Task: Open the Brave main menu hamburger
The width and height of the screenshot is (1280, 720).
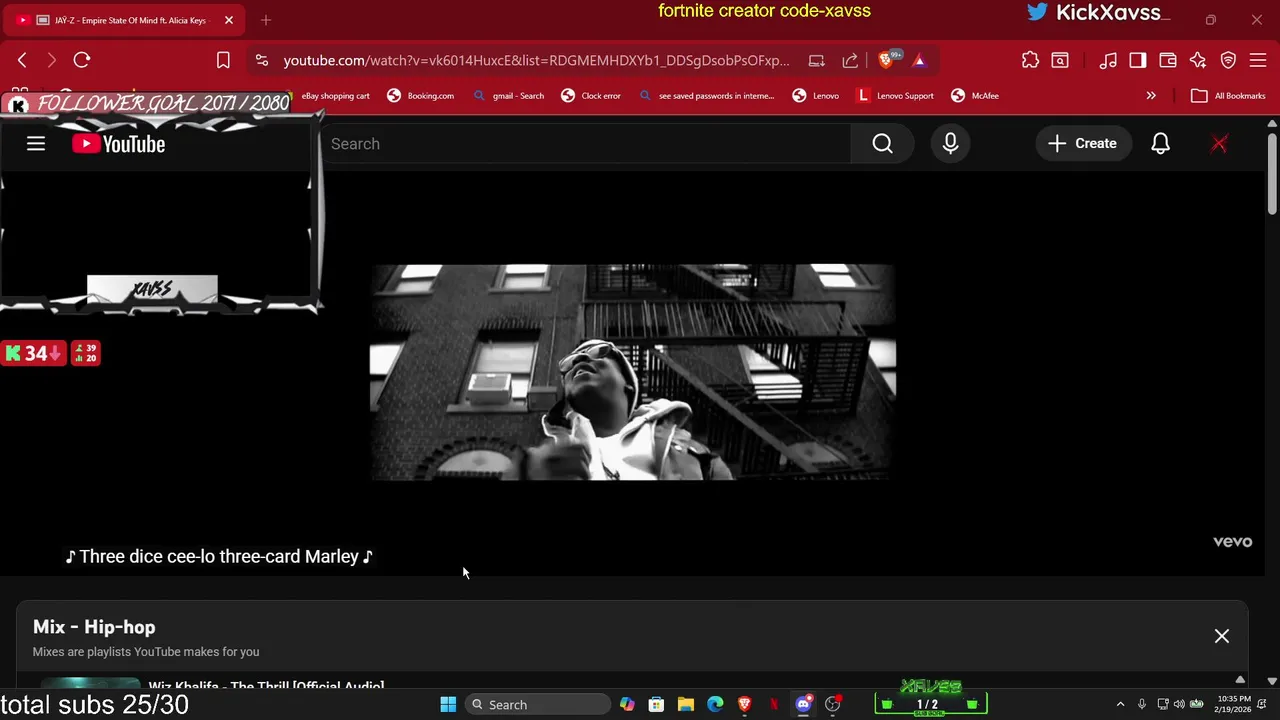Action: tap(1258, 60)
